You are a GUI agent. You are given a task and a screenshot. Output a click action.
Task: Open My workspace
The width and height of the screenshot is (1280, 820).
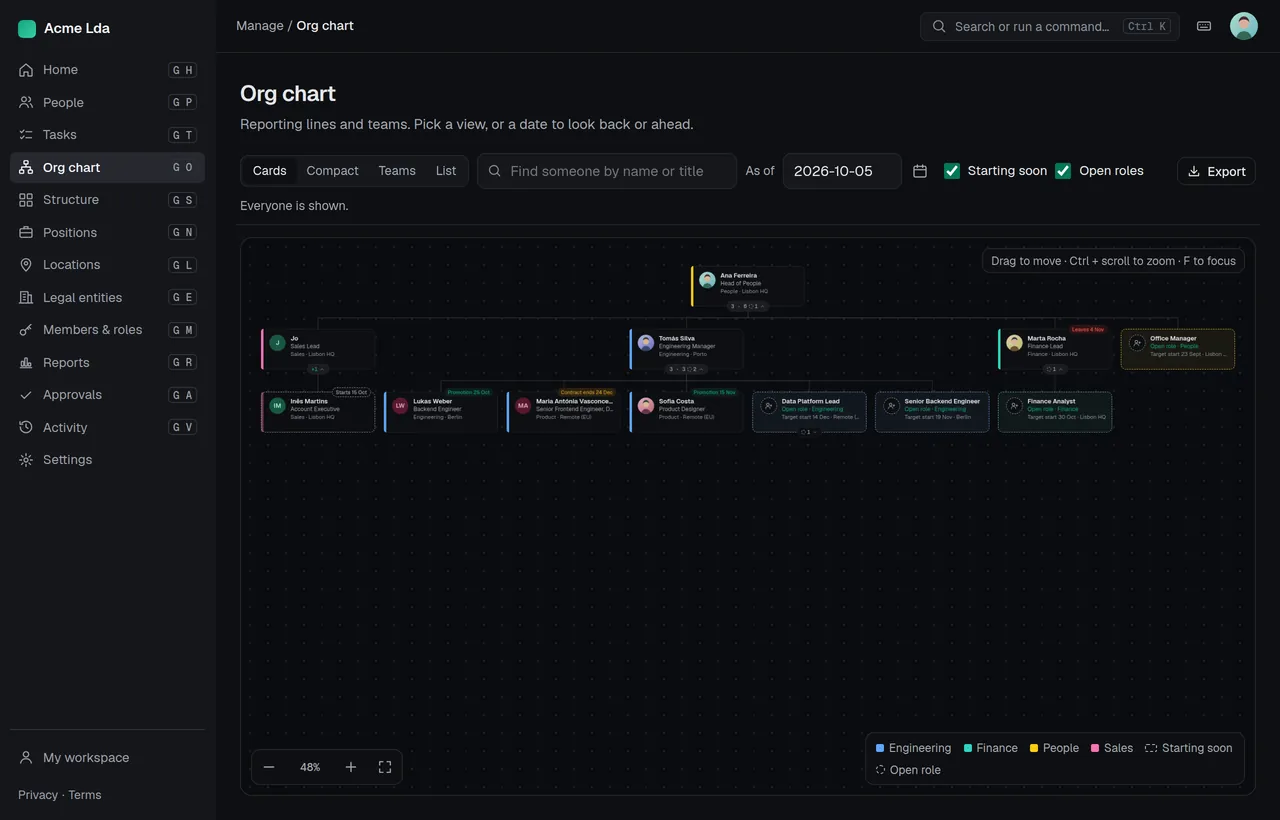pos(107,758)
